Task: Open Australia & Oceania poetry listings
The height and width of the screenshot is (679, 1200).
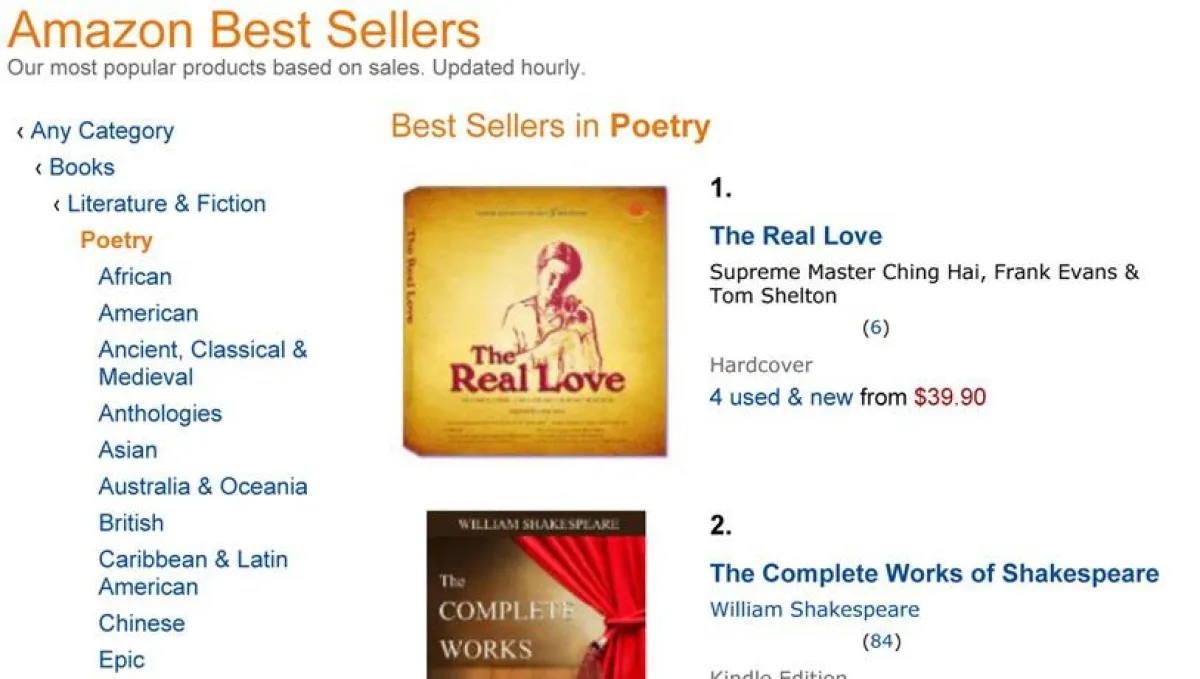Action: pyautogui.click(x=203, y=486)
